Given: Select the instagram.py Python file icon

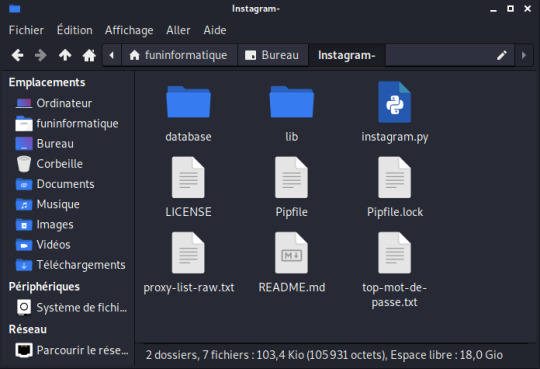Looking at the screenshot, I should (x=394, y=102).
